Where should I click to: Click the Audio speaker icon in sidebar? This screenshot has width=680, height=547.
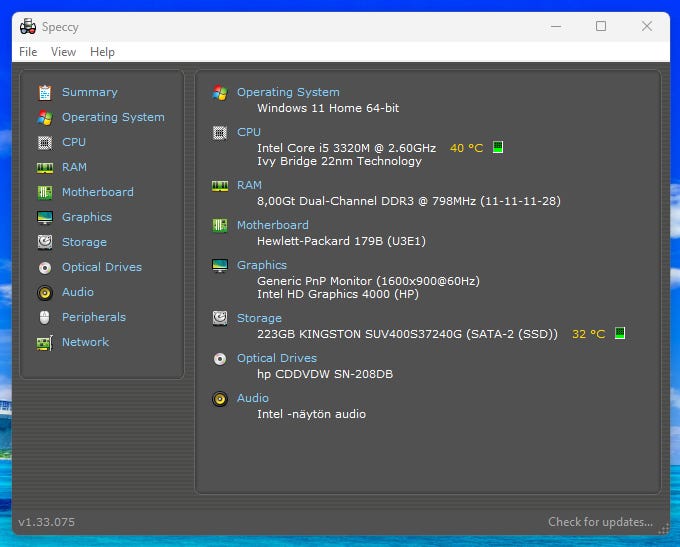tap(45, 293)
